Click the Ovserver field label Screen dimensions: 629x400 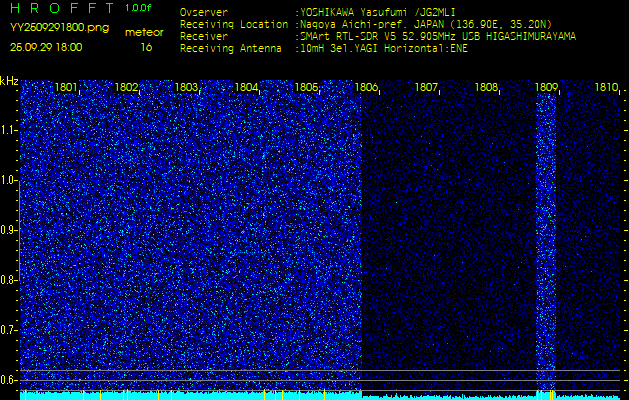204,12
